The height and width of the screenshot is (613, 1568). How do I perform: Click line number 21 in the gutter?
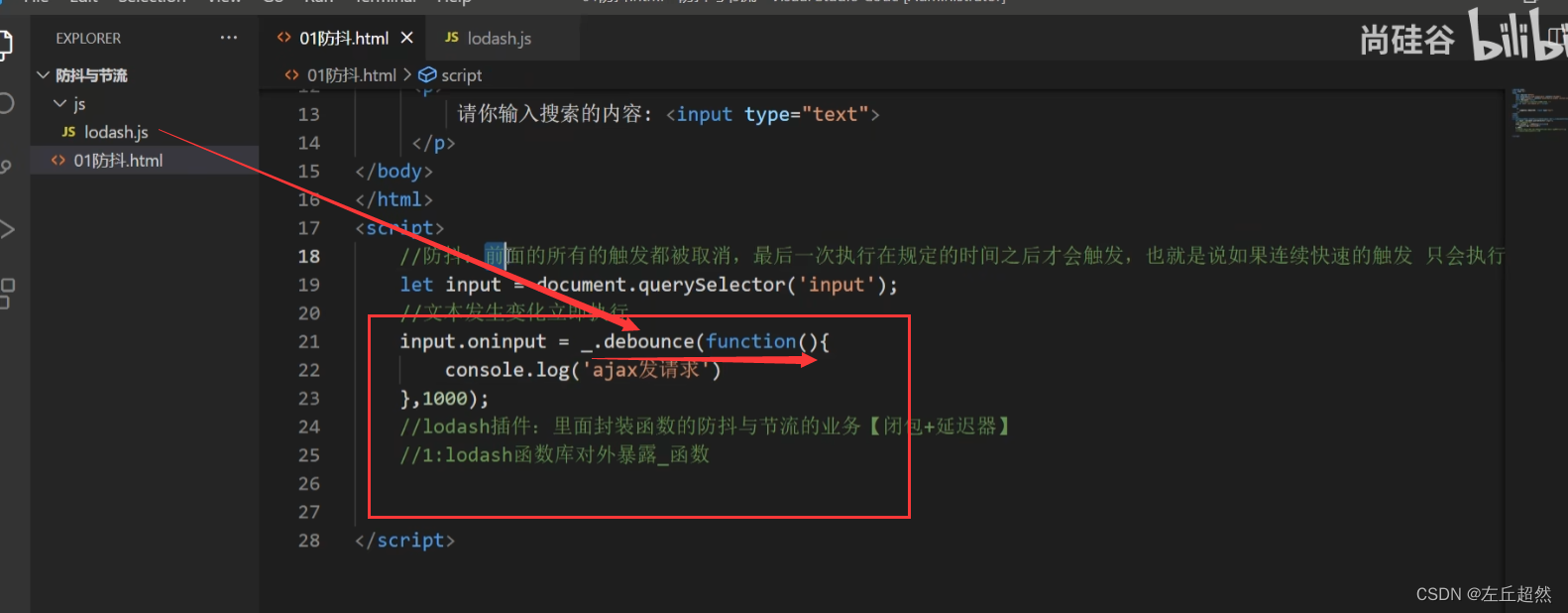click(309, 341)
